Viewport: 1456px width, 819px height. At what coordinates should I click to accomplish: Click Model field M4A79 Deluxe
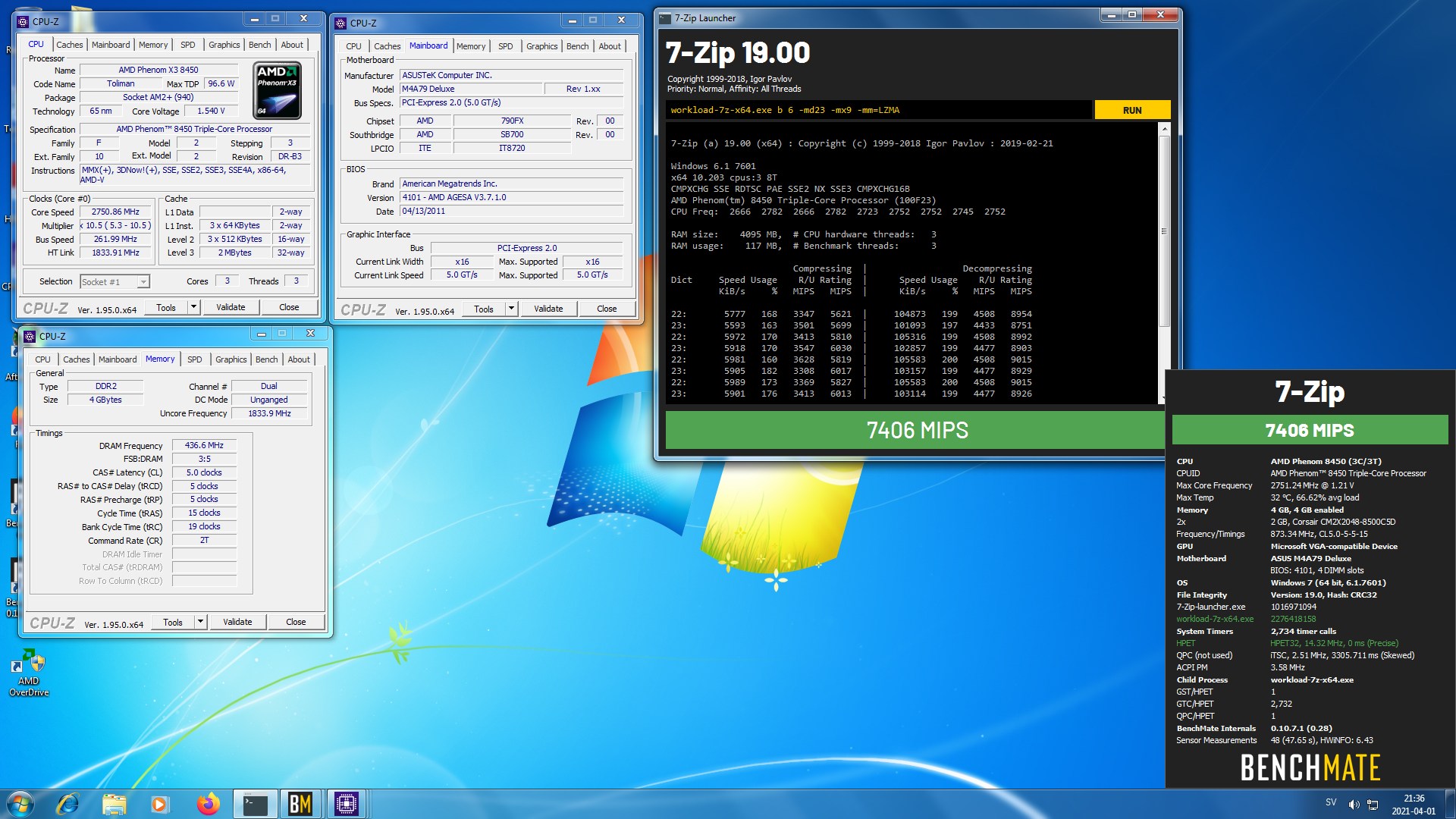pyautogui.click(x=471, y=89)
